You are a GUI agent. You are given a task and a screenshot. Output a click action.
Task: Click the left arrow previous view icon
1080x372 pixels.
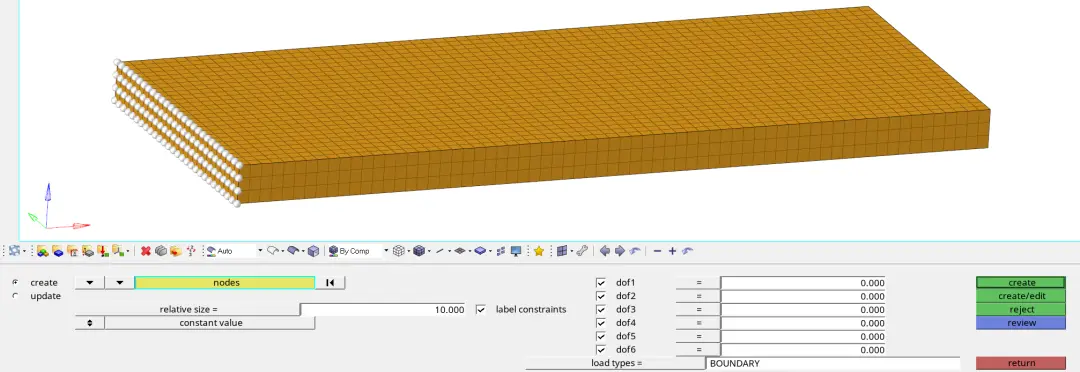(605, 251)
